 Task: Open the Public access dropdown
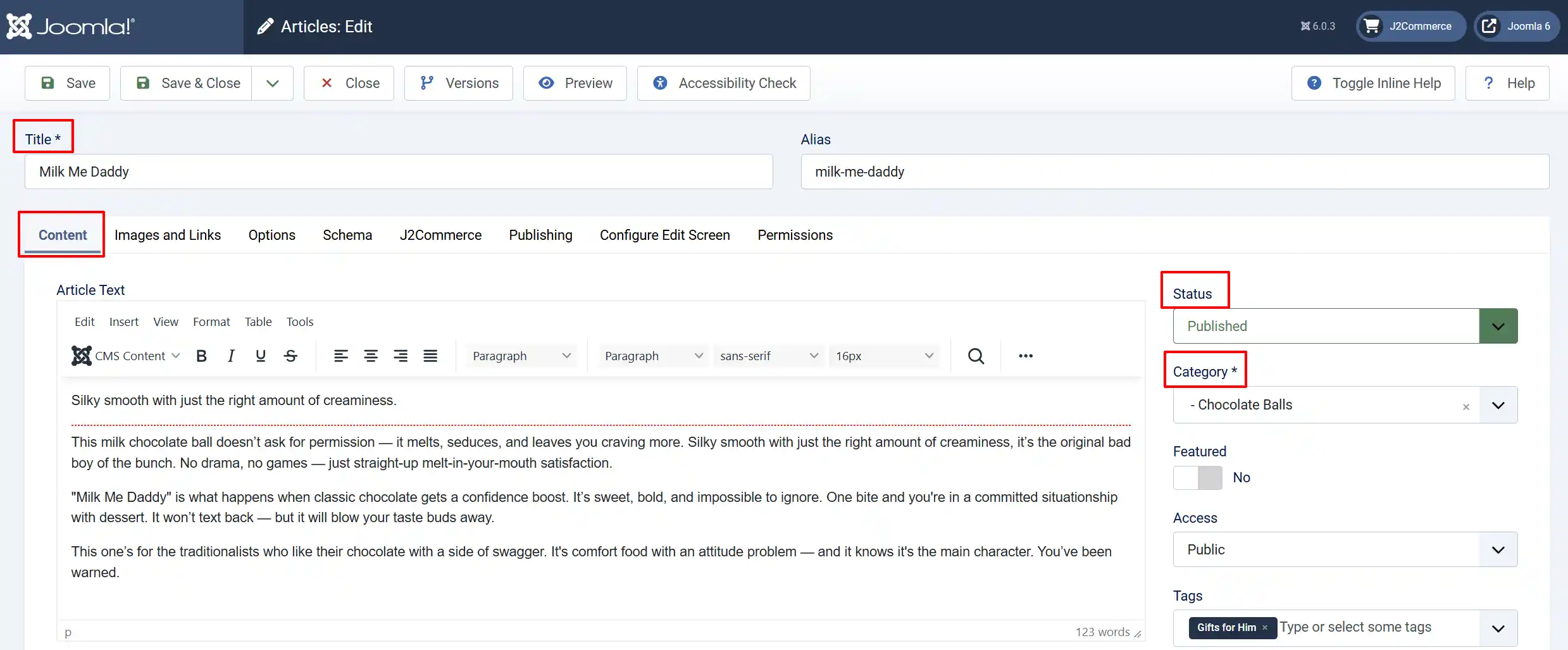tap(1345, 549)
